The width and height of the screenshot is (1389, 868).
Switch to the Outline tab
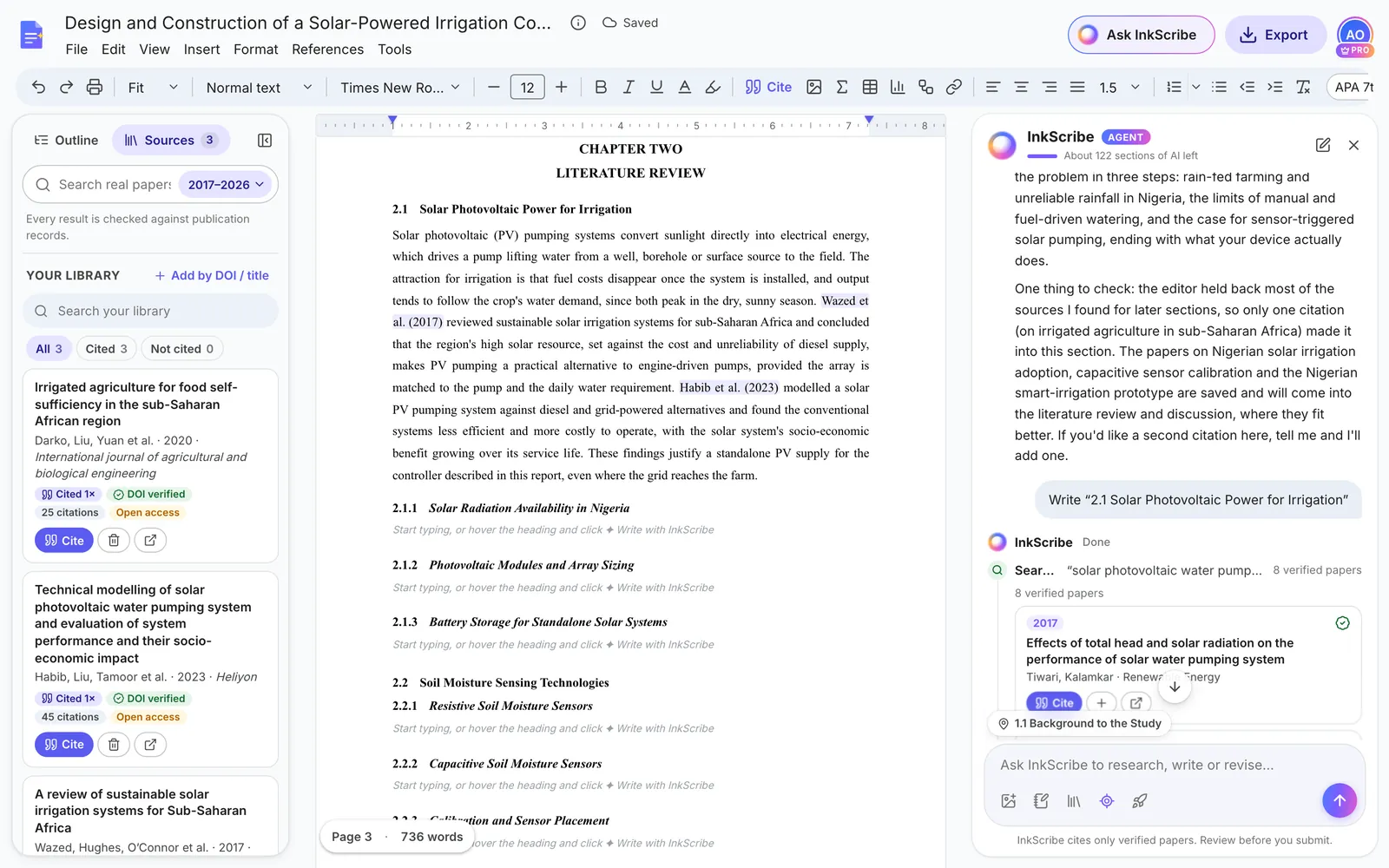point(66,141)
